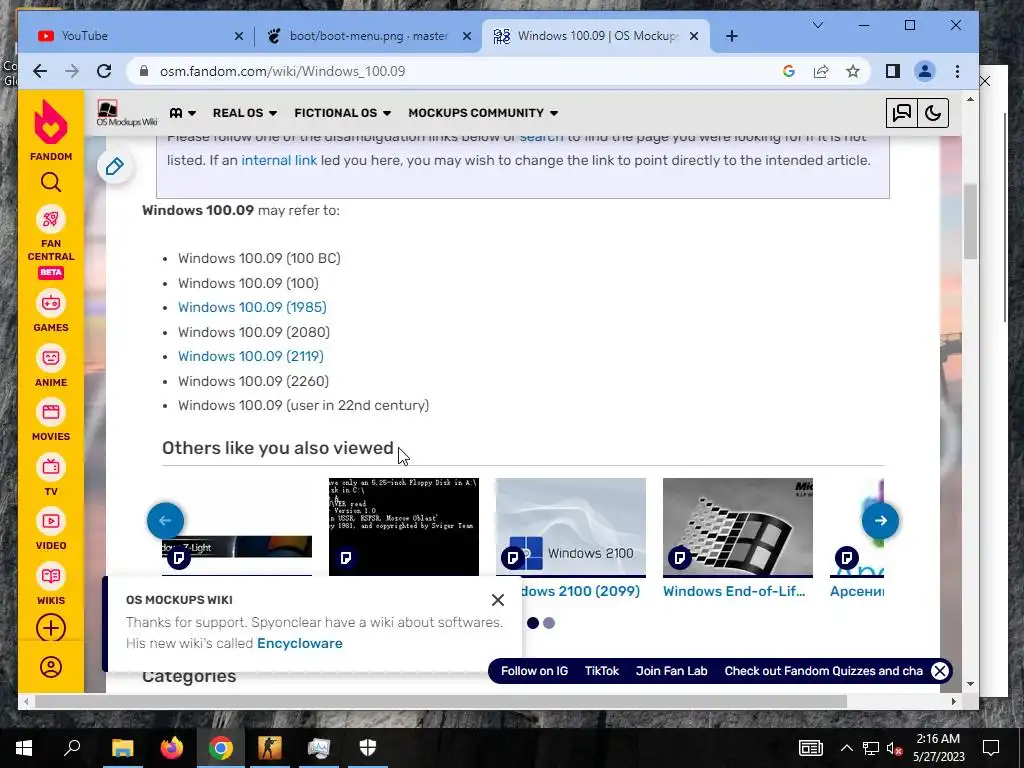Open the Windows End-of-Life flag thumbnail
This screenshot has height=768, width=1024.
(x=738, y=527)
